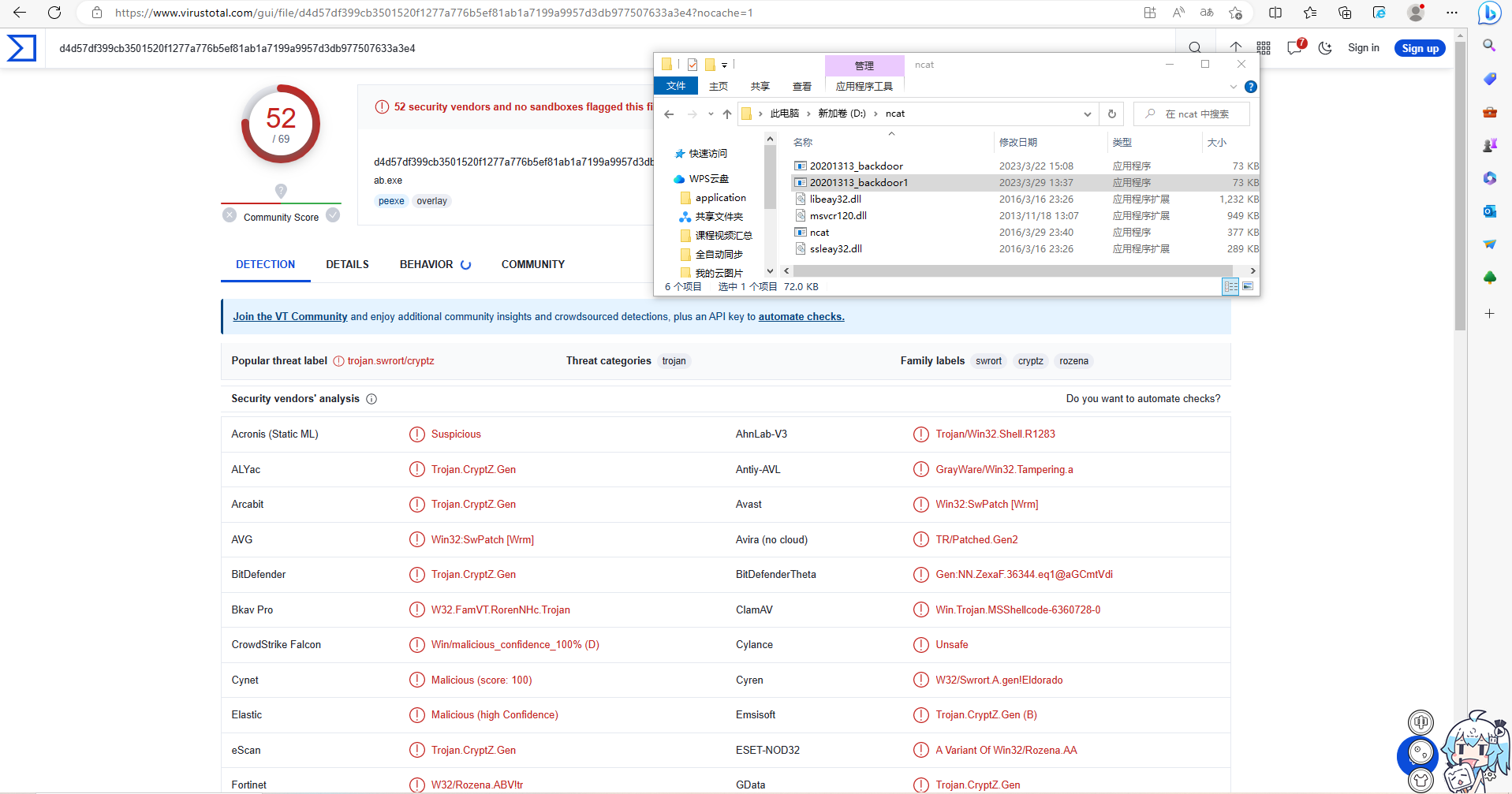Open the Microsoft 365 sidebar icon
The width and height of the screenshot is (1512, 794).
pos(1489,178)
